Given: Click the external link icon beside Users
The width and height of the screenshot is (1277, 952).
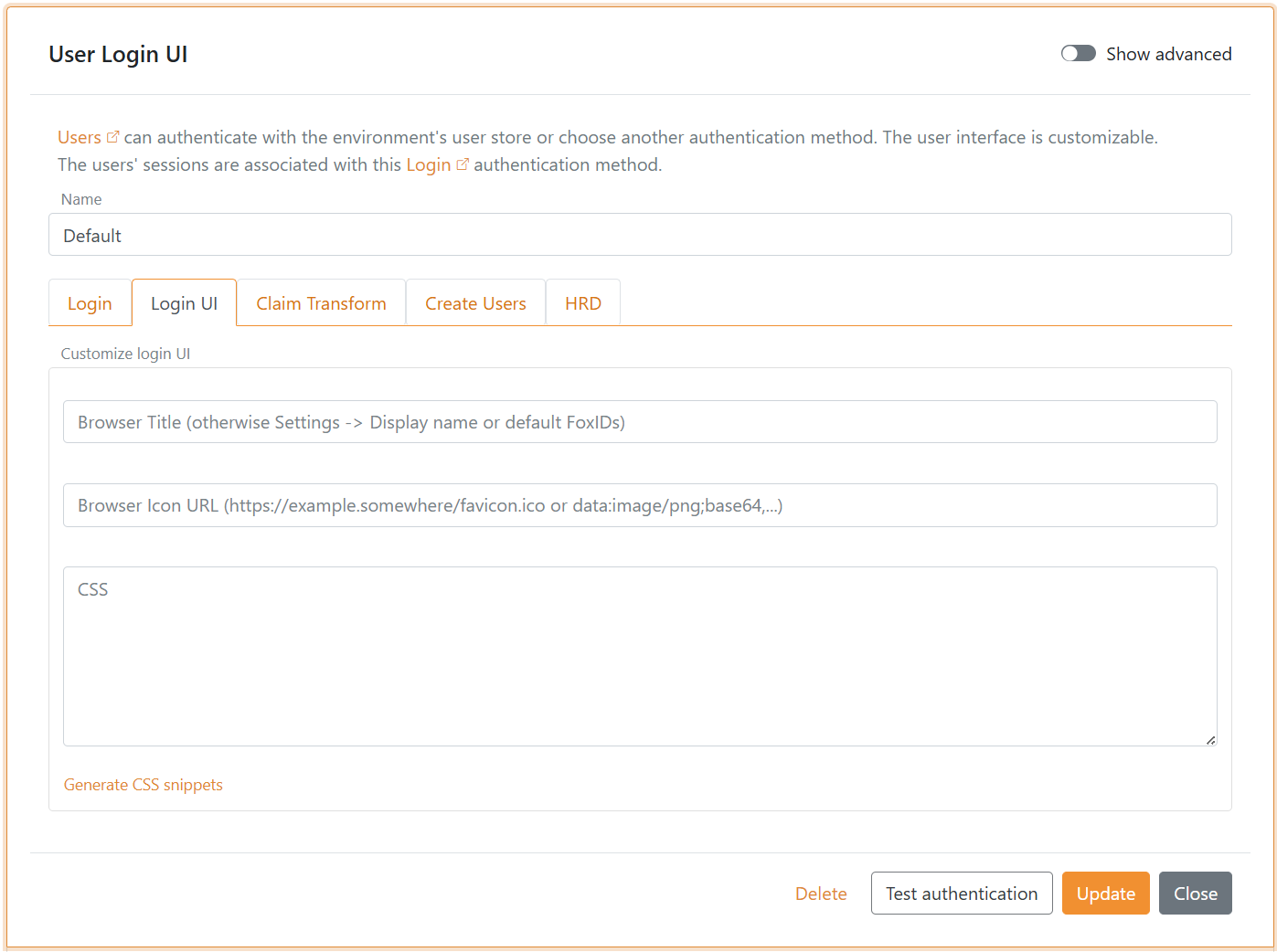Looking at the screenshot, I should click(114, 135).
